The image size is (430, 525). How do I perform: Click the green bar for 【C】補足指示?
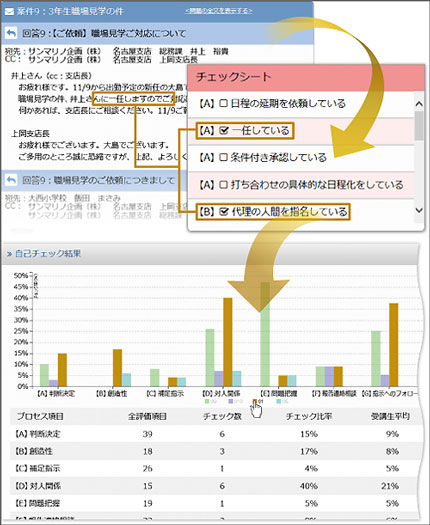click(154, 378)
